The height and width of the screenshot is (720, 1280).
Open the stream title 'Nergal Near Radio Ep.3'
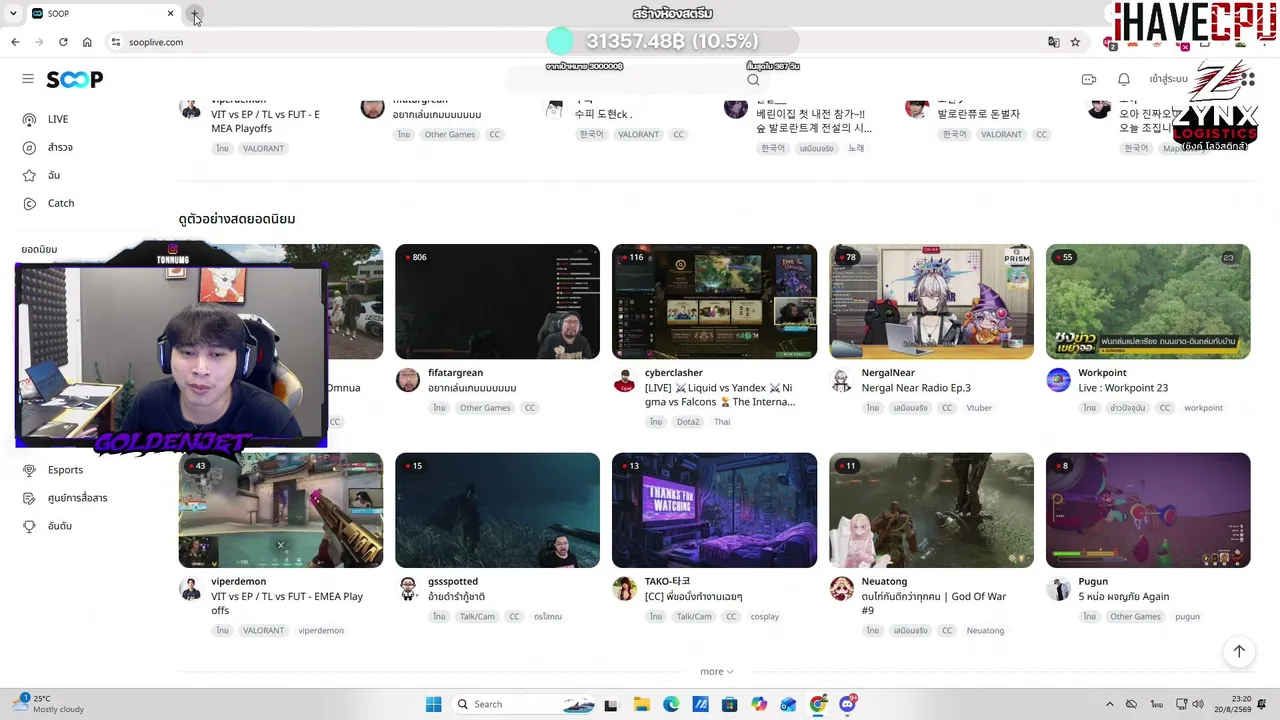(916, 388)
